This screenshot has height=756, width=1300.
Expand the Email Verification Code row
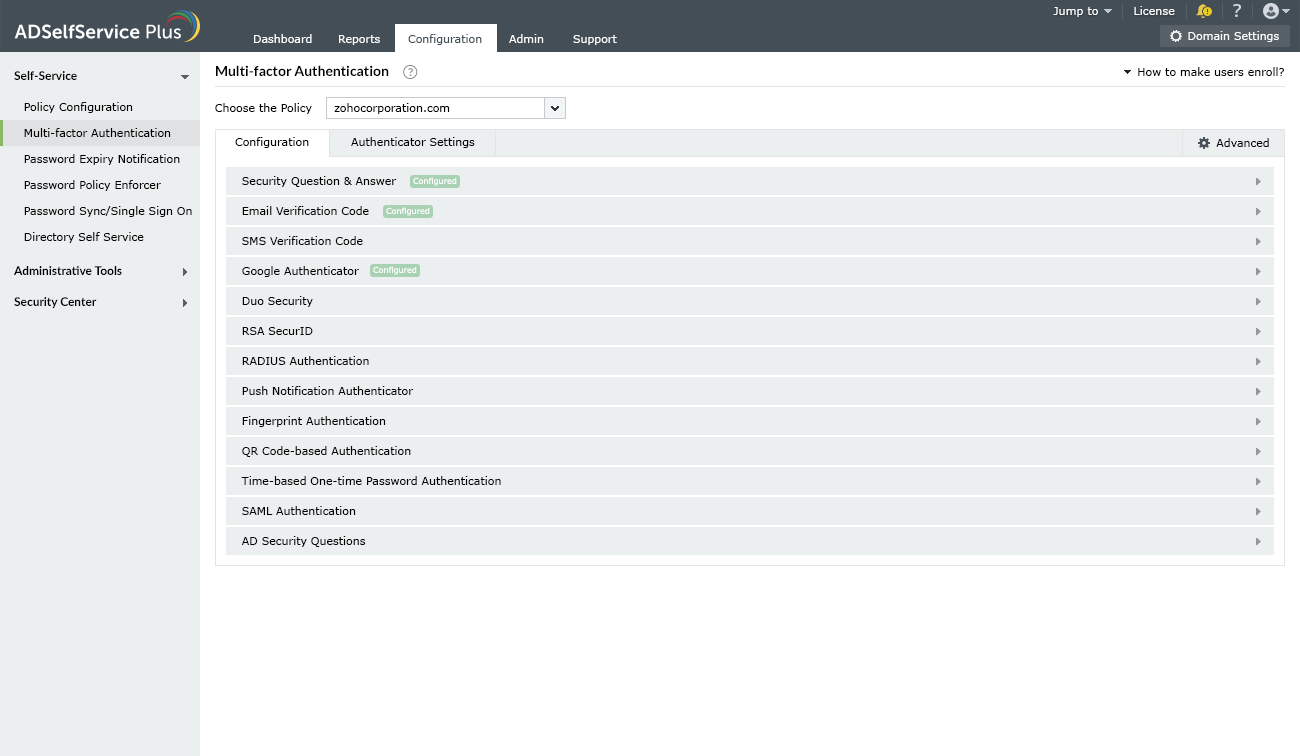point(750,211)
